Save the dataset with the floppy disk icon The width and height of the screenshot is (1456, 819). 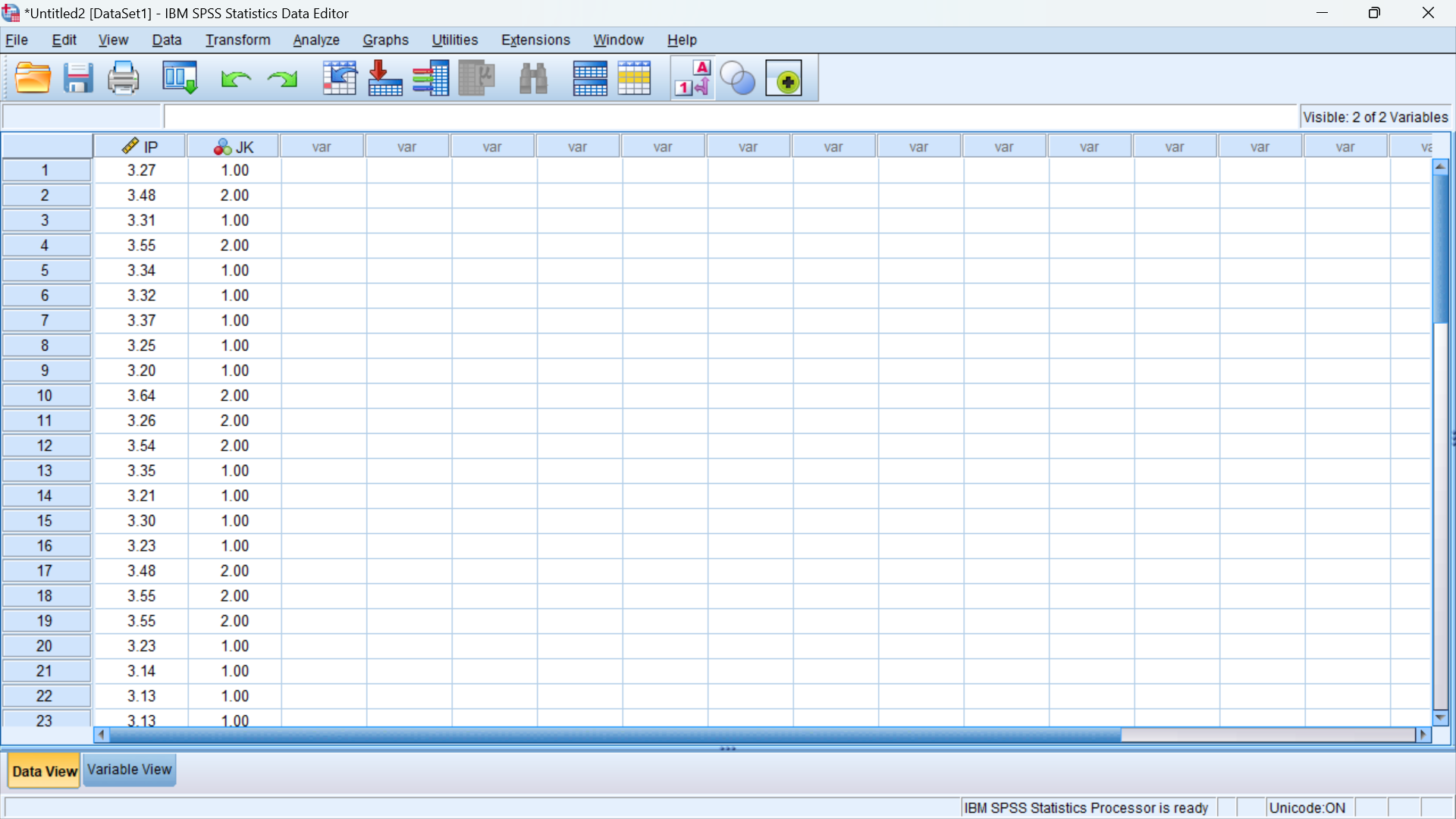(78, 78)
